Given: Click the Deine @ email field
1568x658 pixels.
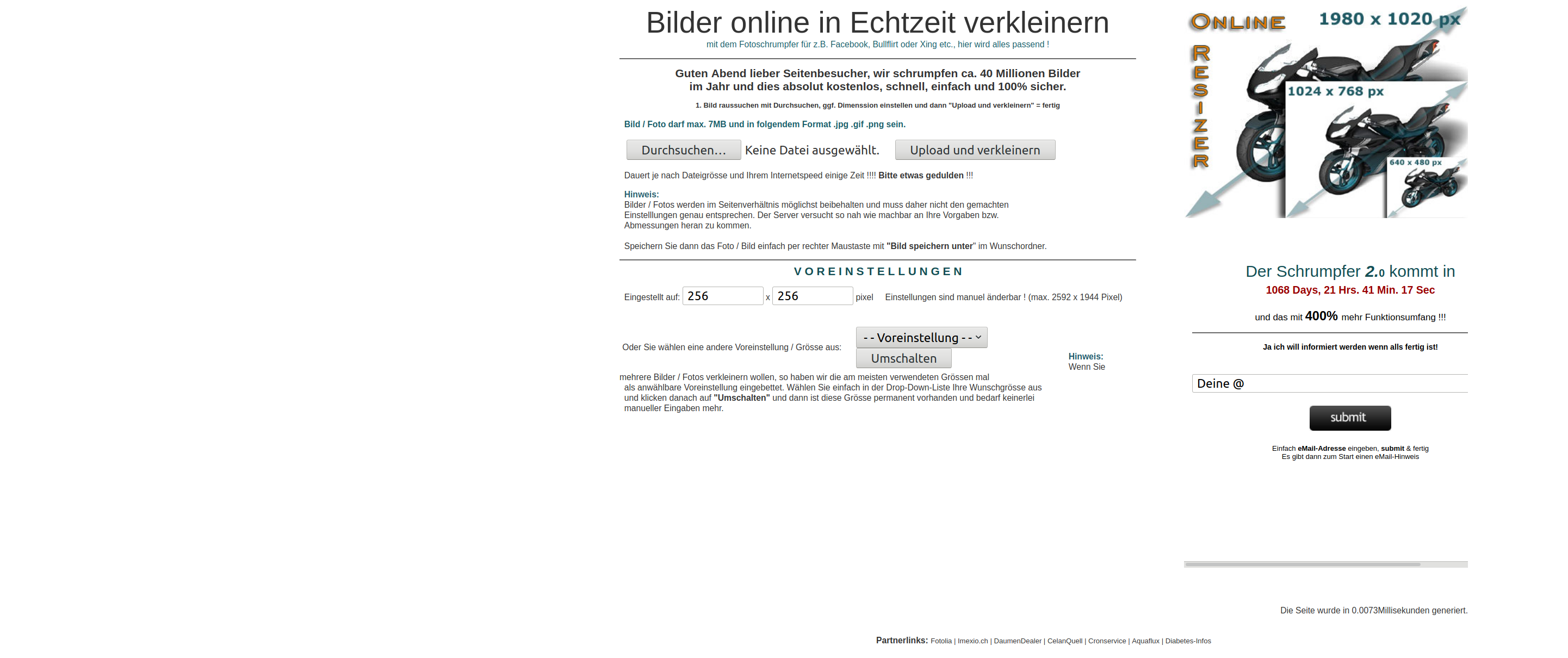Looking at the screenshot, I should click(x=1329, y=383).
